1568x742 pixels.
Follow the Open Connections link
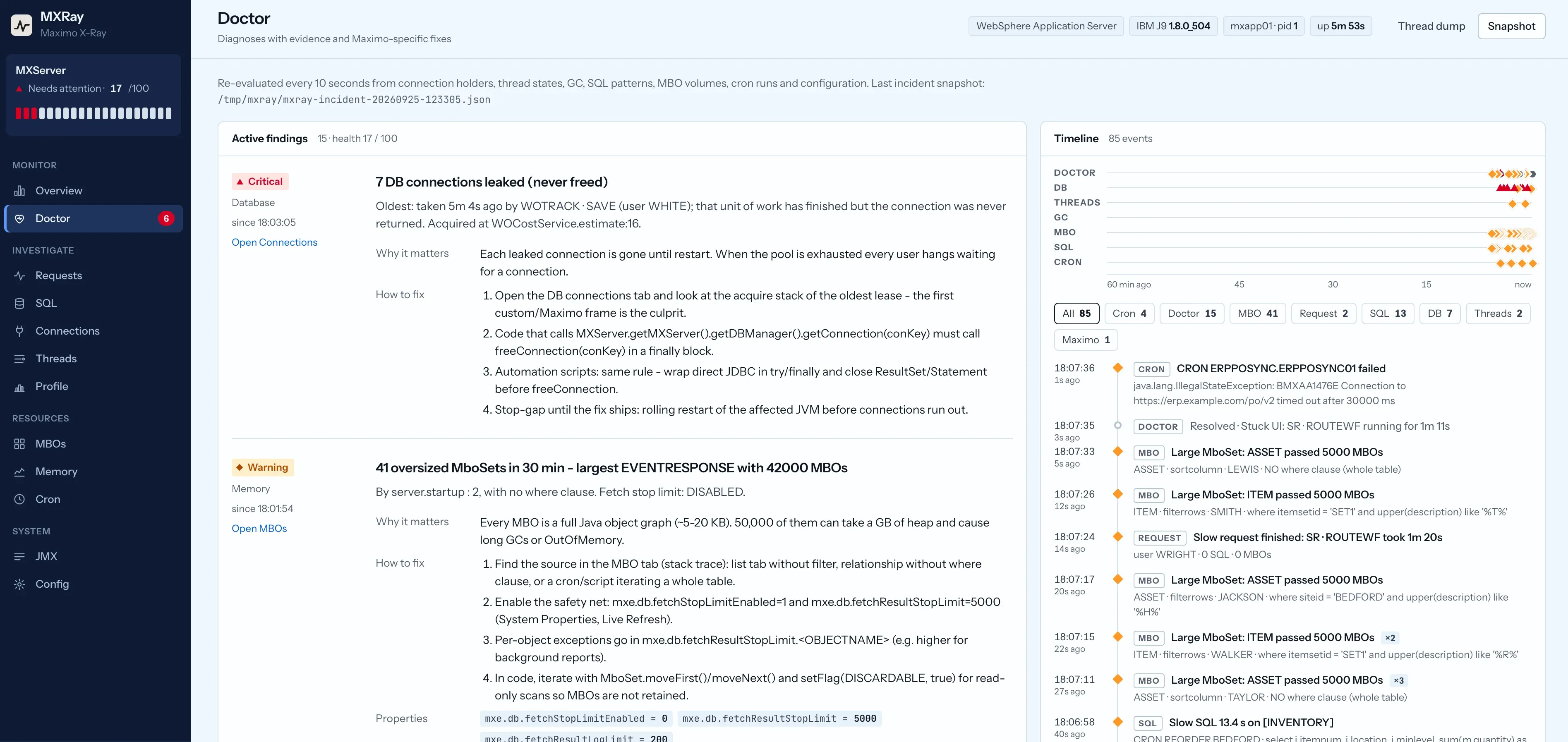pyautogui.click(x=274, y=242)
